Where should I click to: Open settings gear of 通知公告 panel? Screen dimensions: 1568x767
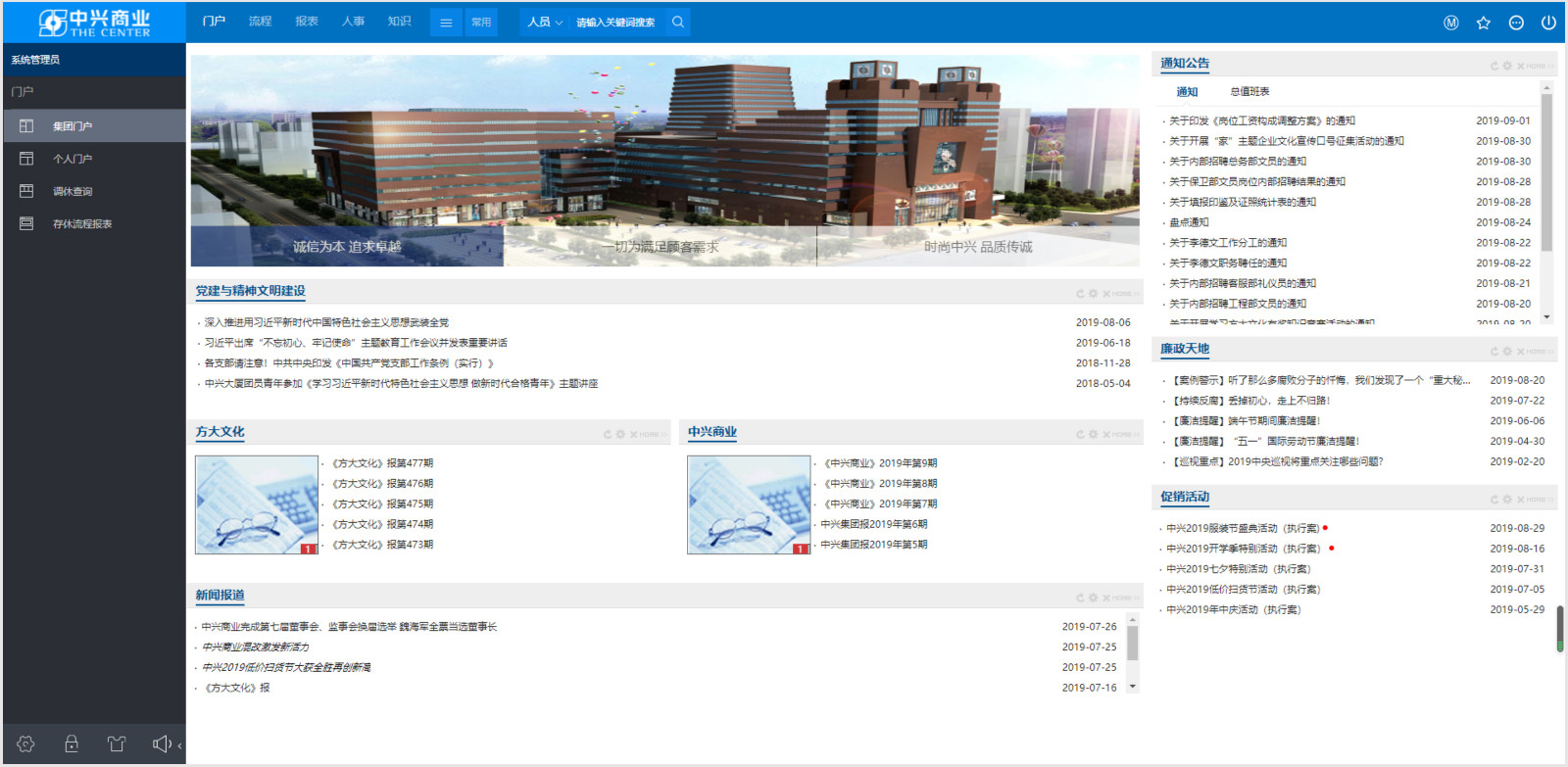point(1507,66)
